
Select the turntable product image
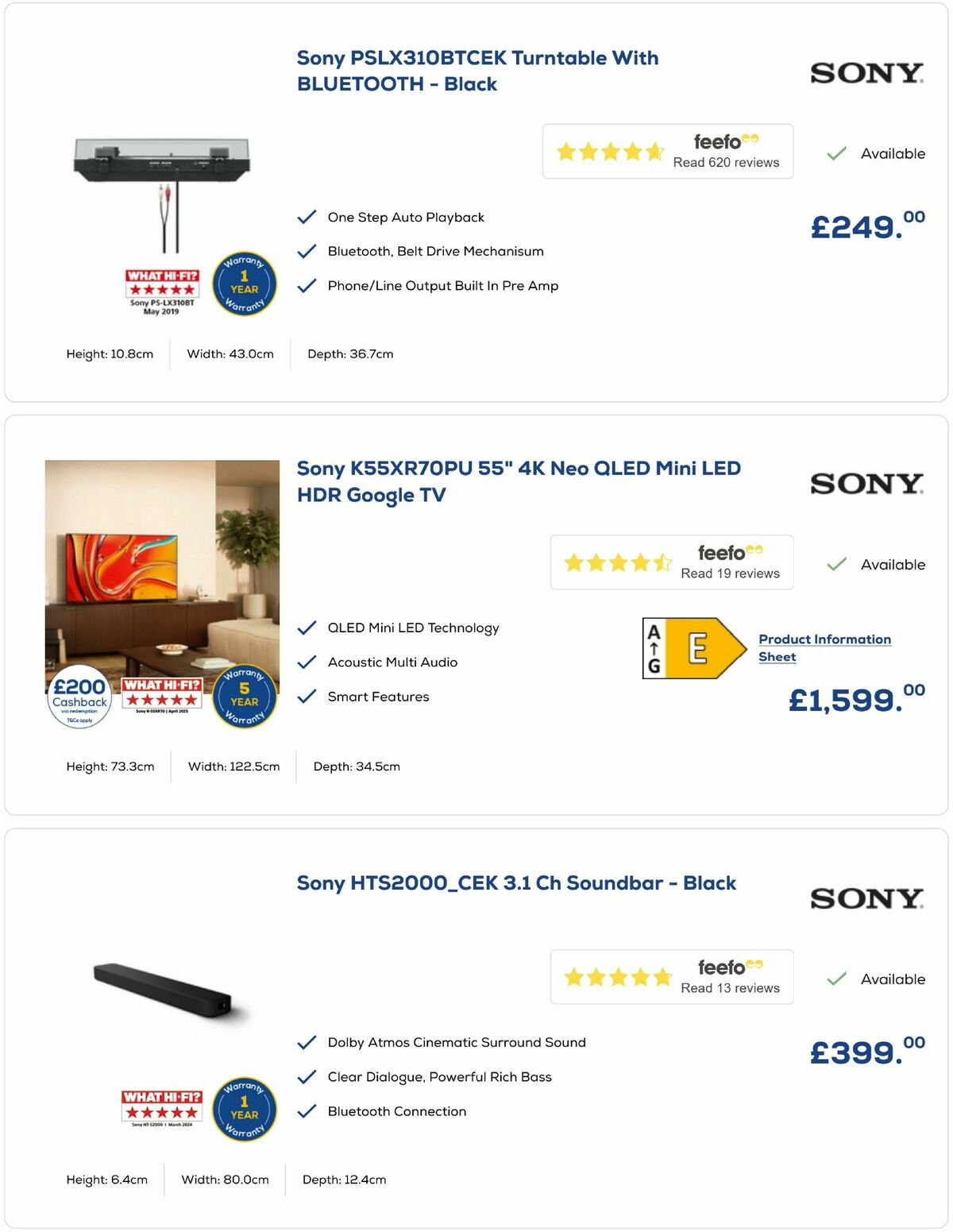point(157,167)
